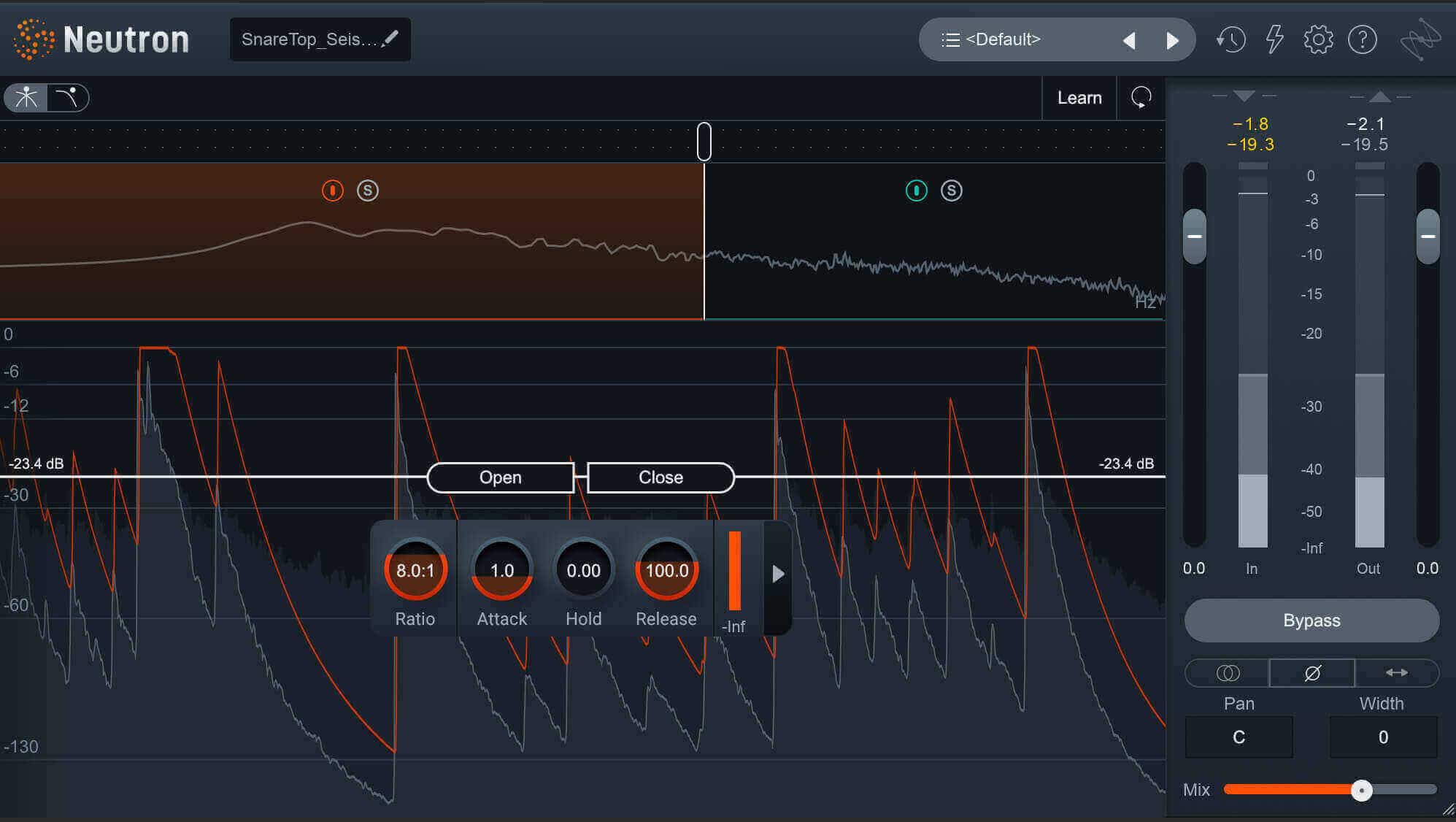Screen dimensions: 1456x822
Task: Click the Width field showing 0
Action: [x=1383, y=737]
